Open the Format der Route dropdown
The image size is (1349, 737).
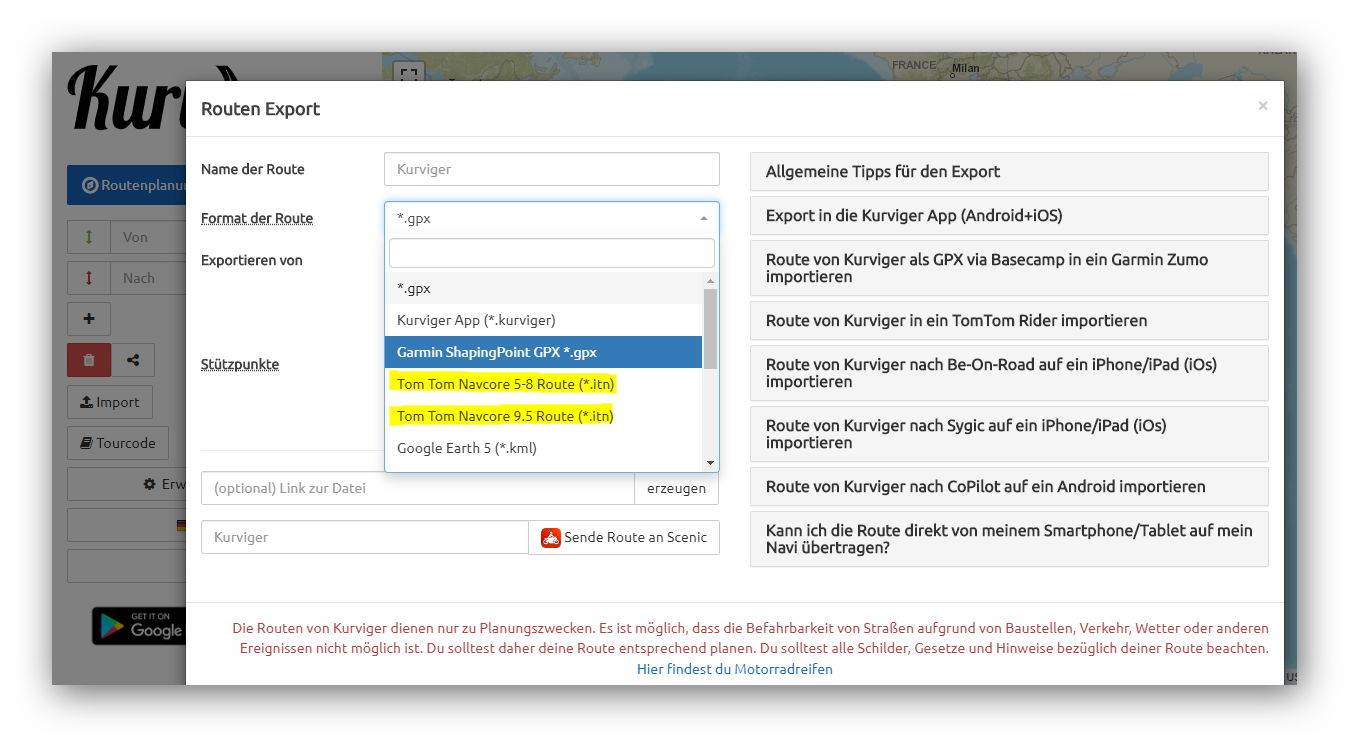(x=551, y=218)
